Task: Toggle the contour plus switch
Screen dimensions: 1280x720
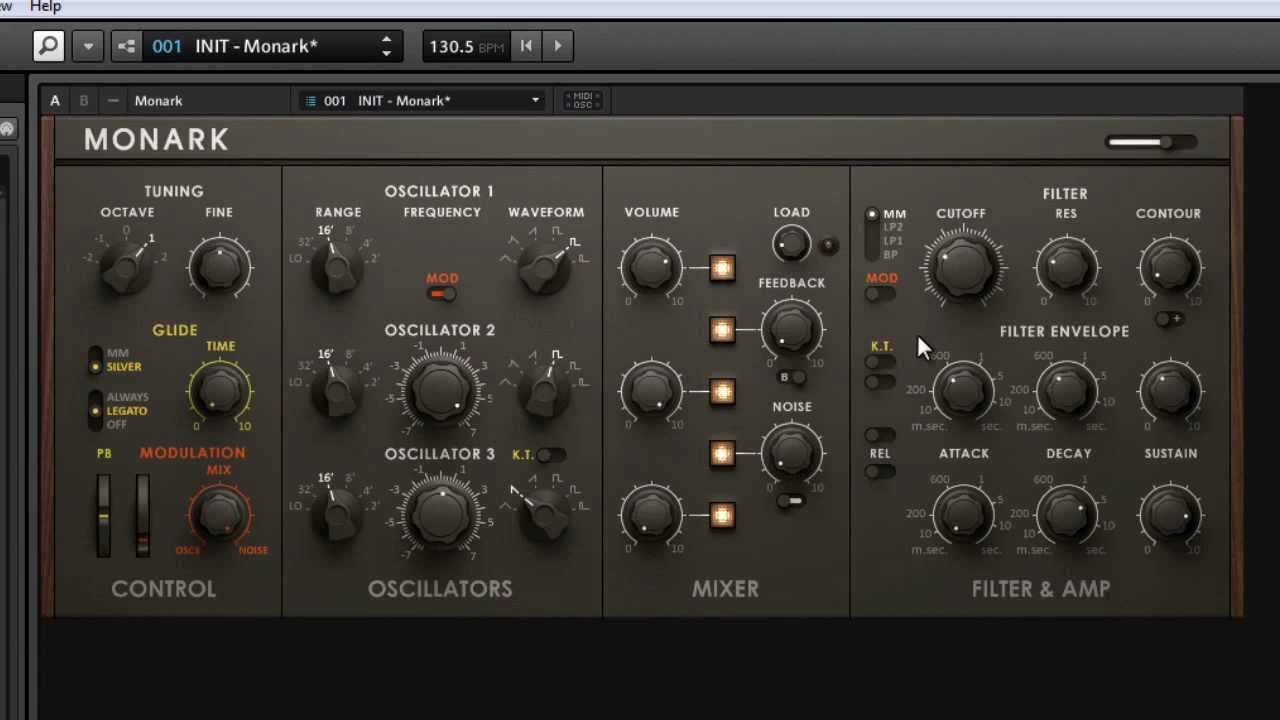Action: (x=1169, y=319)
